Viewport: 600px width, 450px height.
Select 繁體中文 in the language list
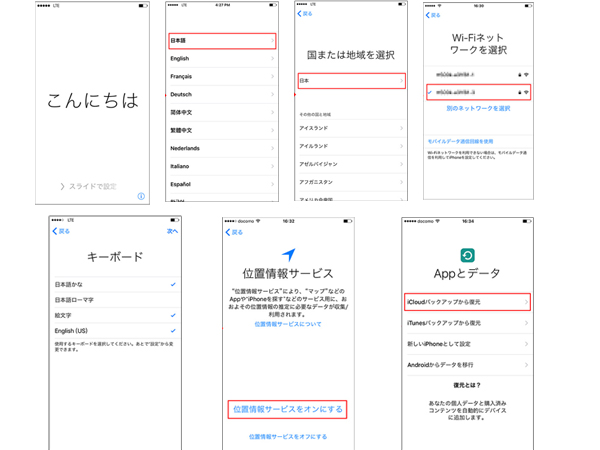coord(222,130)
